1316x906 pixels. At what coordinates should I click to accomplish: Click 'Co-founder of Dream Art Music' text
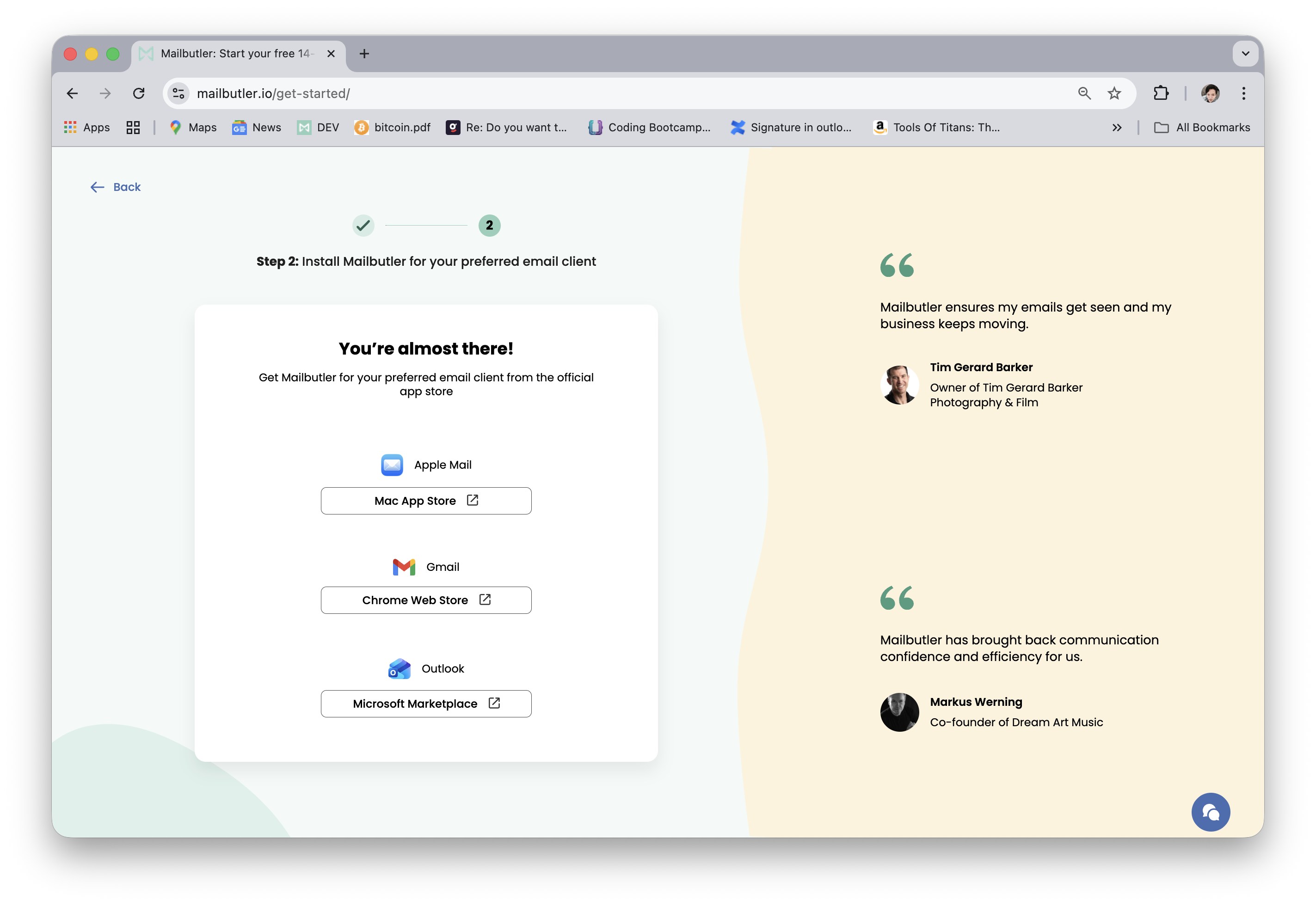click(1016, 722)
